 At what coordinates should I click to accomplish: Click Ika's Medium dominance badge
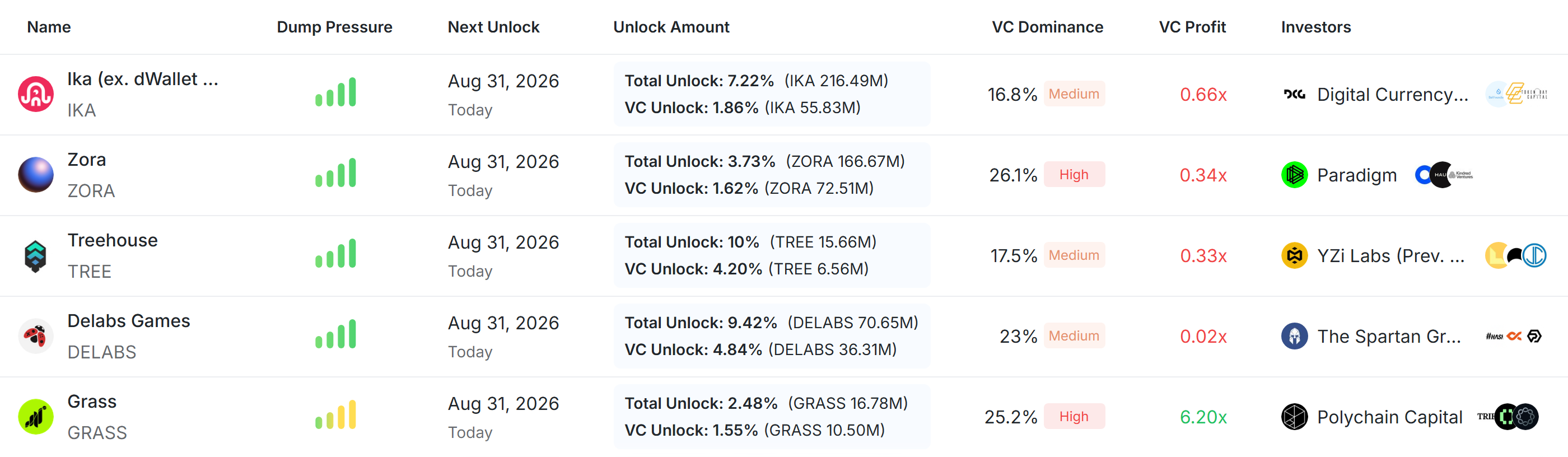tap(1074, 94)
